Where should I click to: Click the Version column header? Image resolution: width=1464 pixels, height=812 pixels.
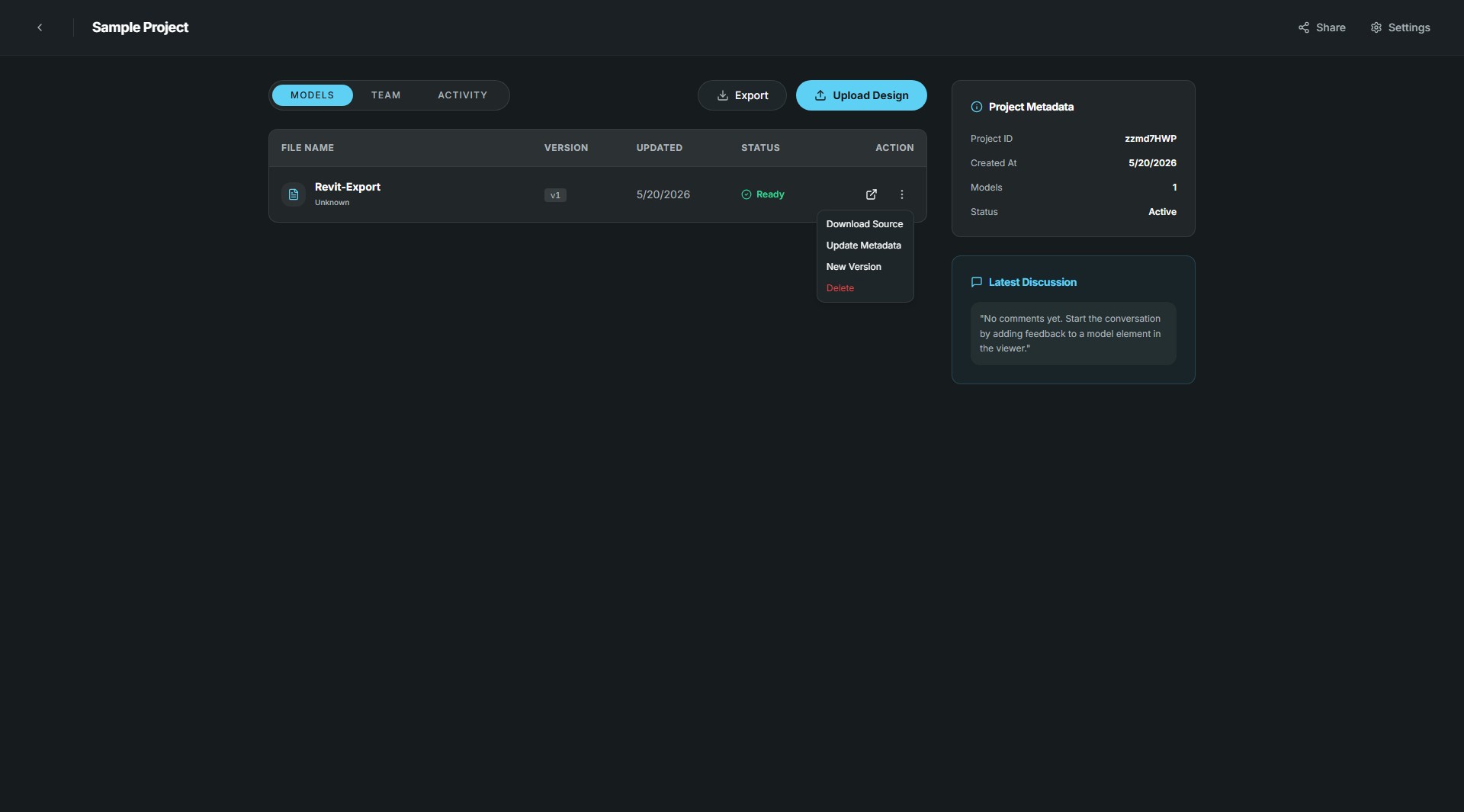[566, 148]
